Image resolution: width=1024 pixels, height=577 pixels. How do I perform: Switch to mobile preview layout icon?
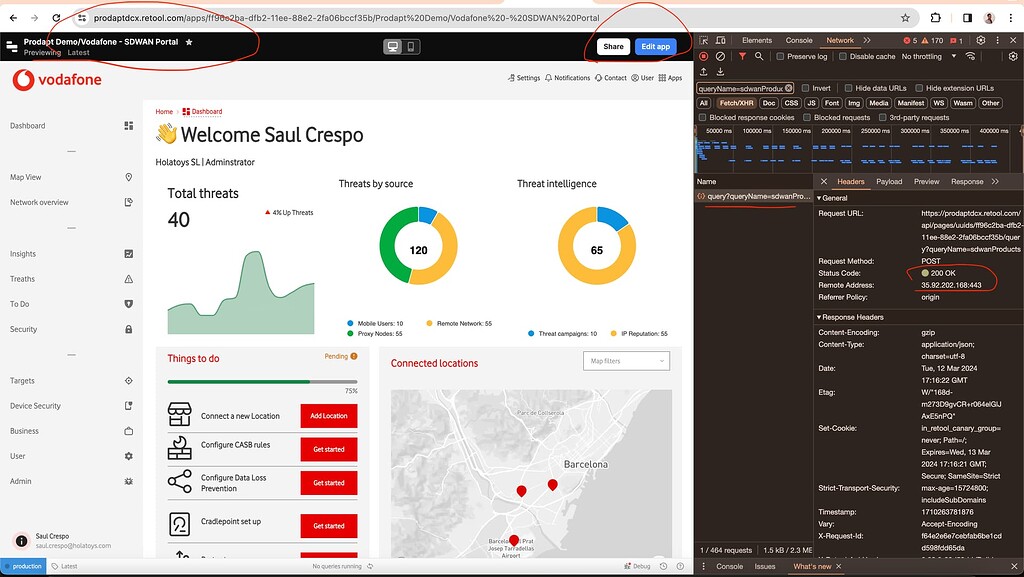click(410, 46)
